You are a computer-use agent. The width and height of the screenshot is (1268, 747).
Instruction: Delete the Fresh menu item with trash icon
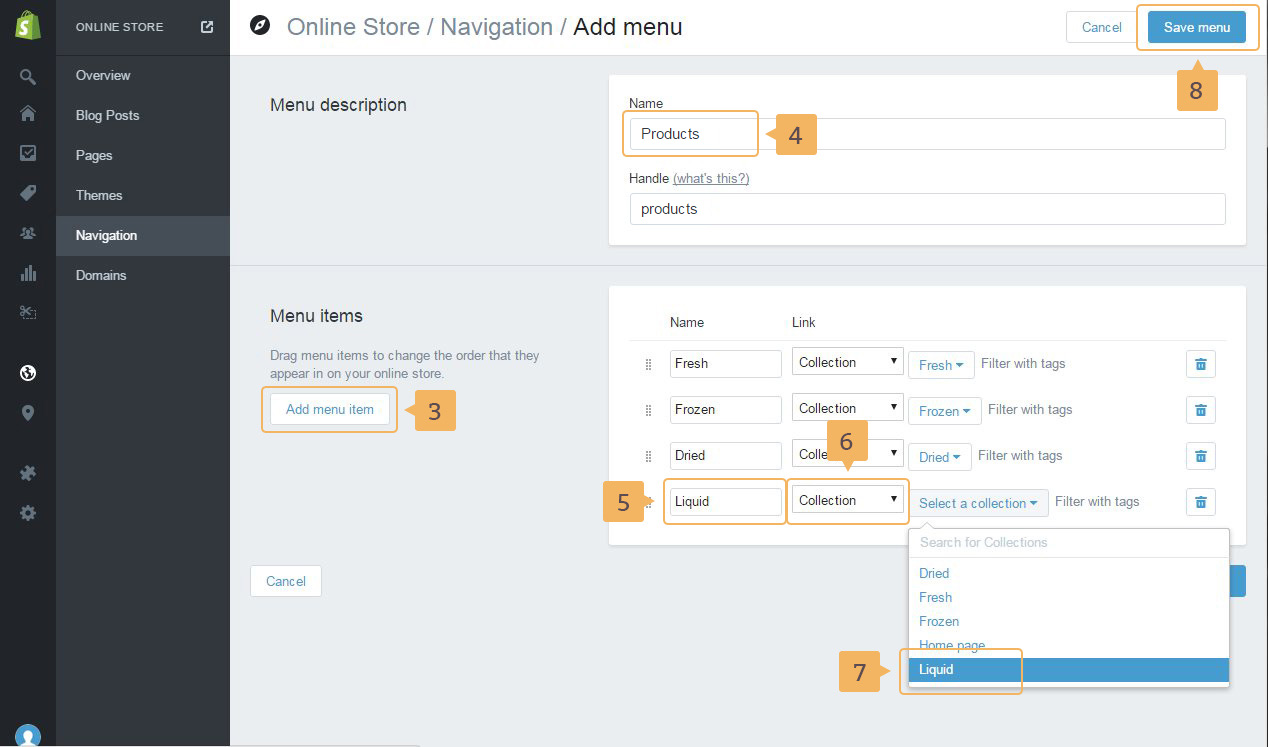1200,364
